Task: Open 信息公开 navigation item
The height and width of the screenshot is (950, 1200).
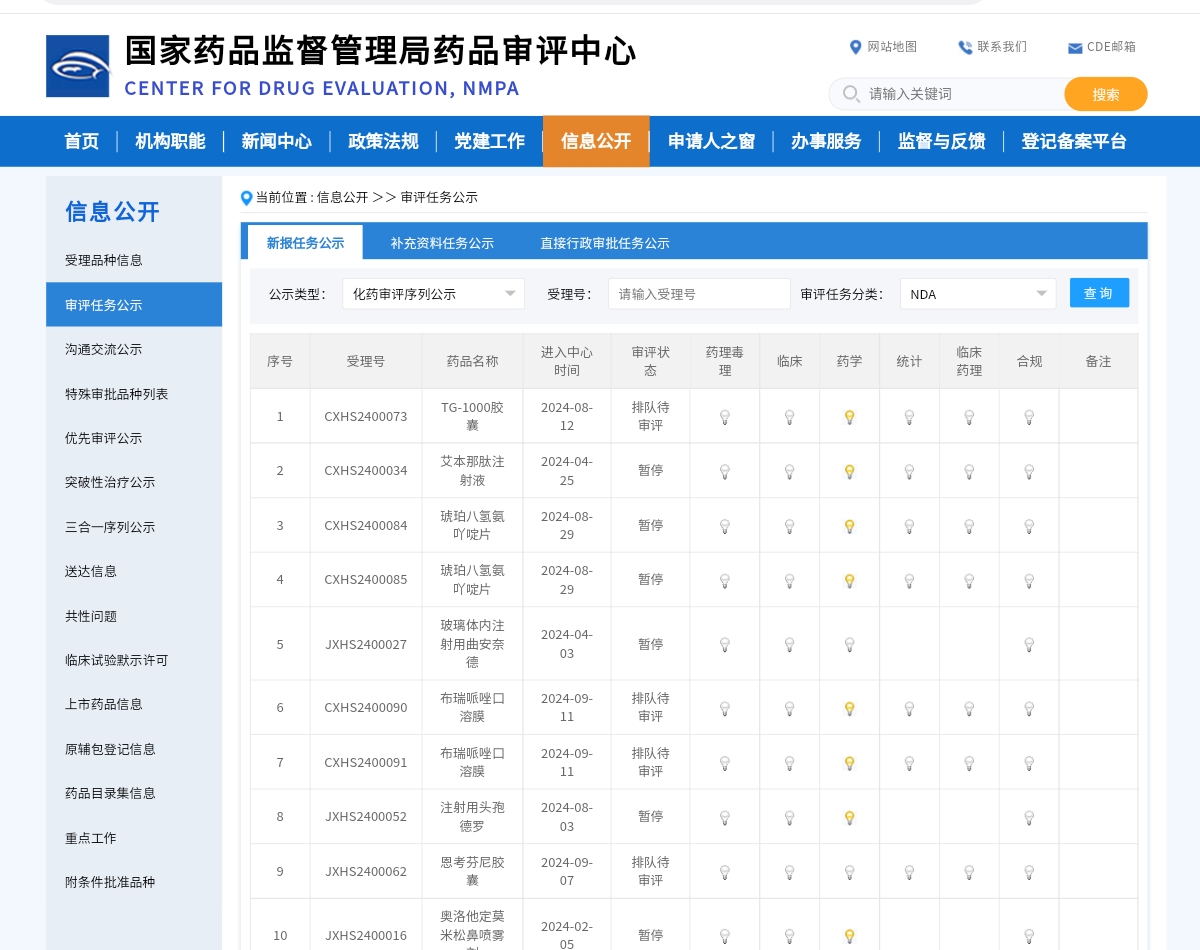Action: (x=596, y=141)
